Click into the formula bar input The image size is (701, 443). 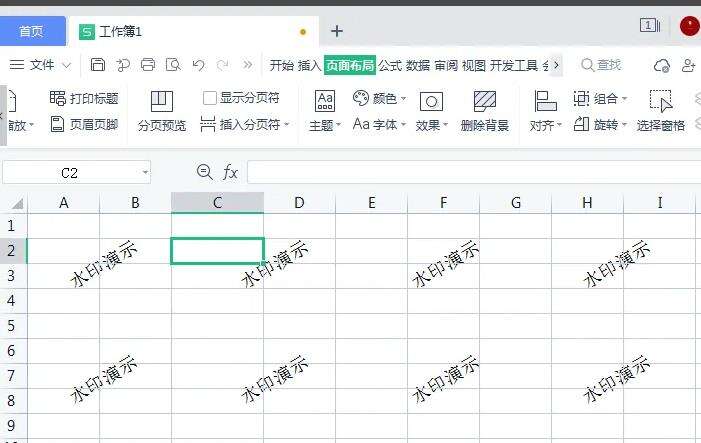click(474, 173)
